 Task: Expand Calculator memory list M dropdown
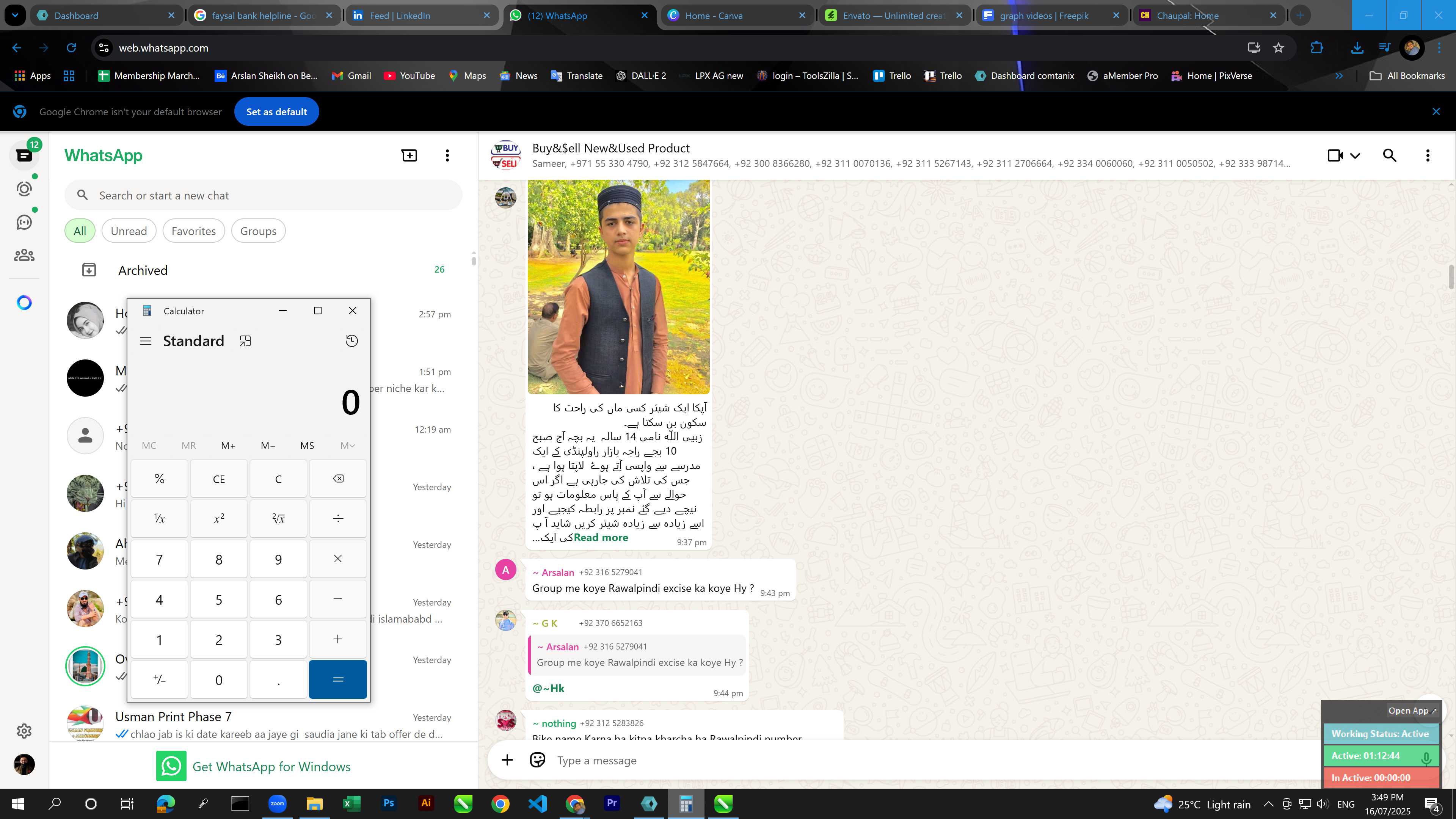(348, 446)
